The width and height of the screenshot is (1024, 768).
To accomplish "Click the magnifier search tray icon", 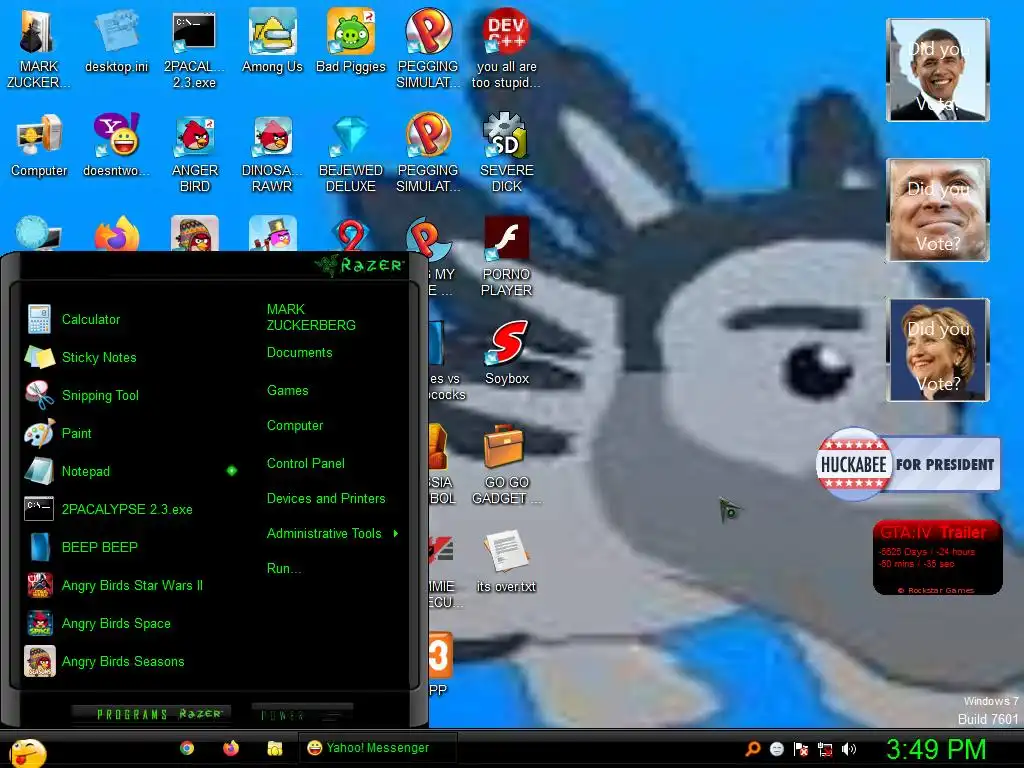I will [753, 748].
